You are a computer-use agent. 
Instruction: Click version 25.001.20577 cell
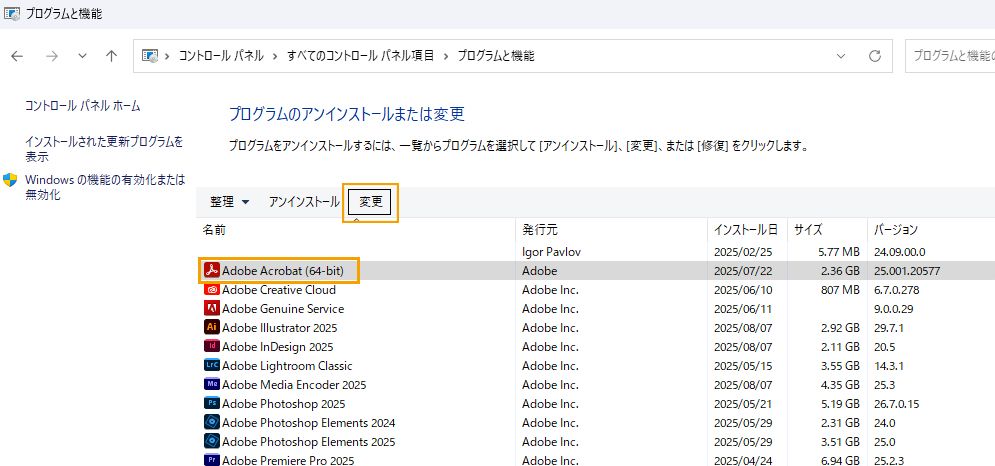click(x=906, y=271)
